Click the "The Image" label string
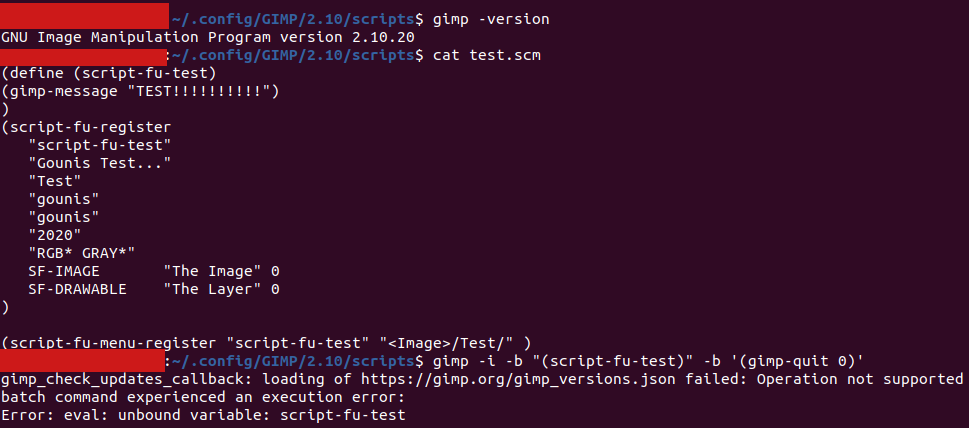 pos(213,271)
